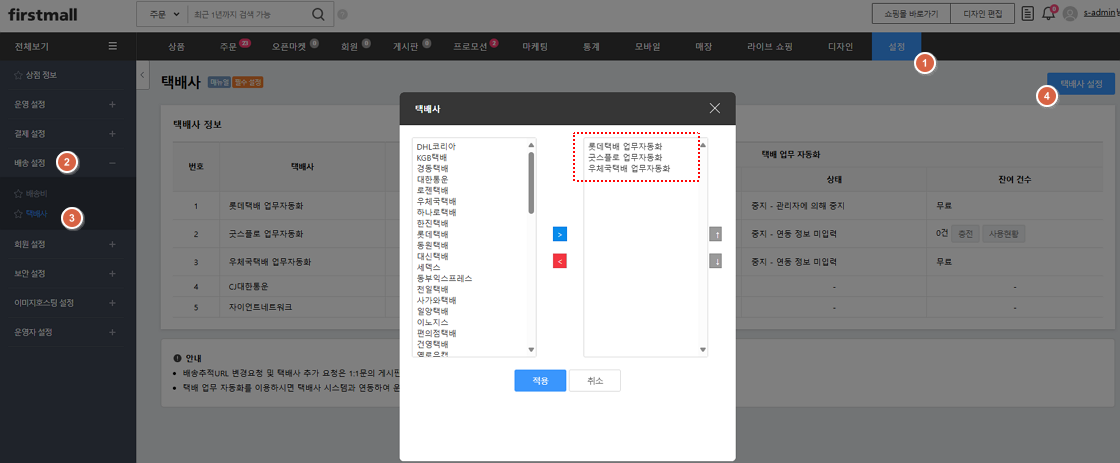Open the s-admin account link
The height and width of the screenshot is (463, 1120).
1099,14
